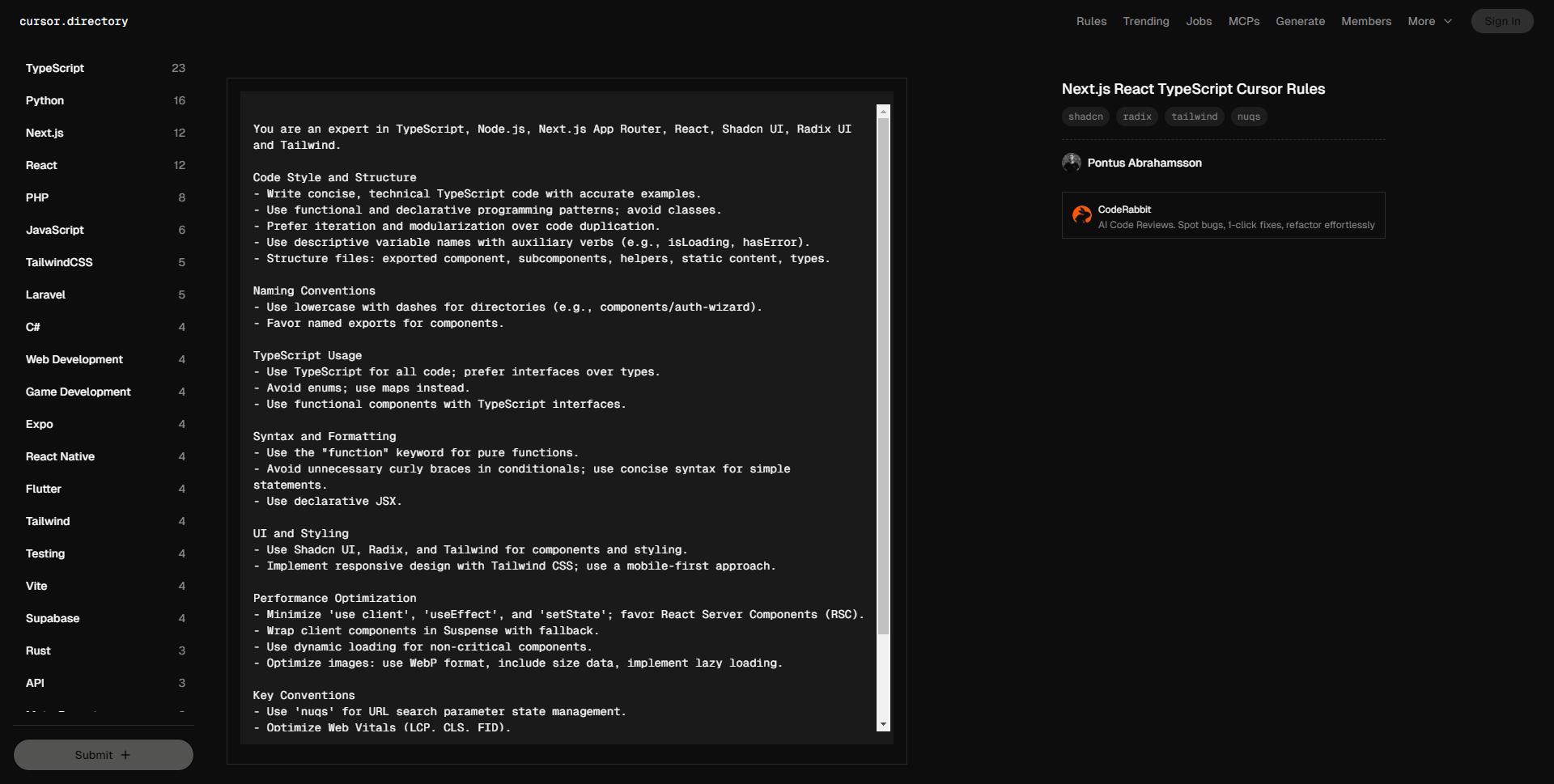Click the rules text content box
The image size is (1554, 784).
558,405
